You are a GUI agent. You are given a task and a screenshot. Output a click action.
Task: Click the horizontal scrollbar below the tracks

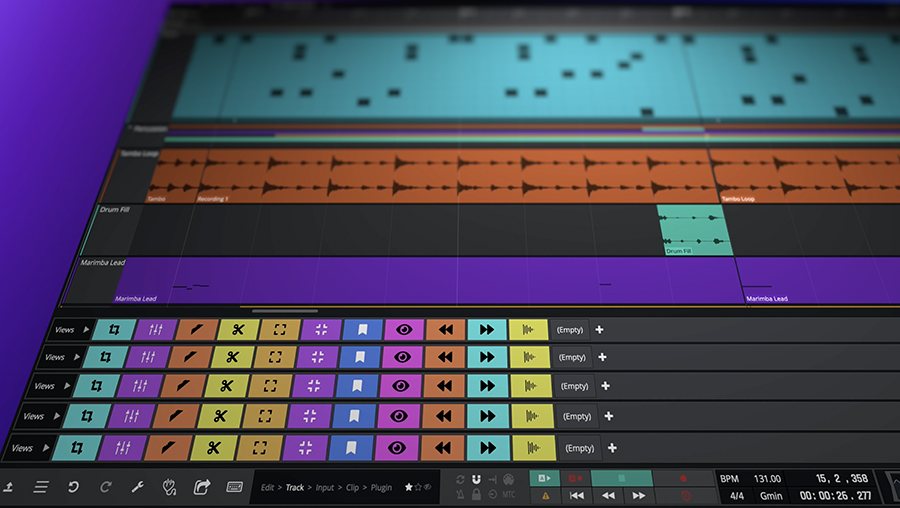[285, 311]
